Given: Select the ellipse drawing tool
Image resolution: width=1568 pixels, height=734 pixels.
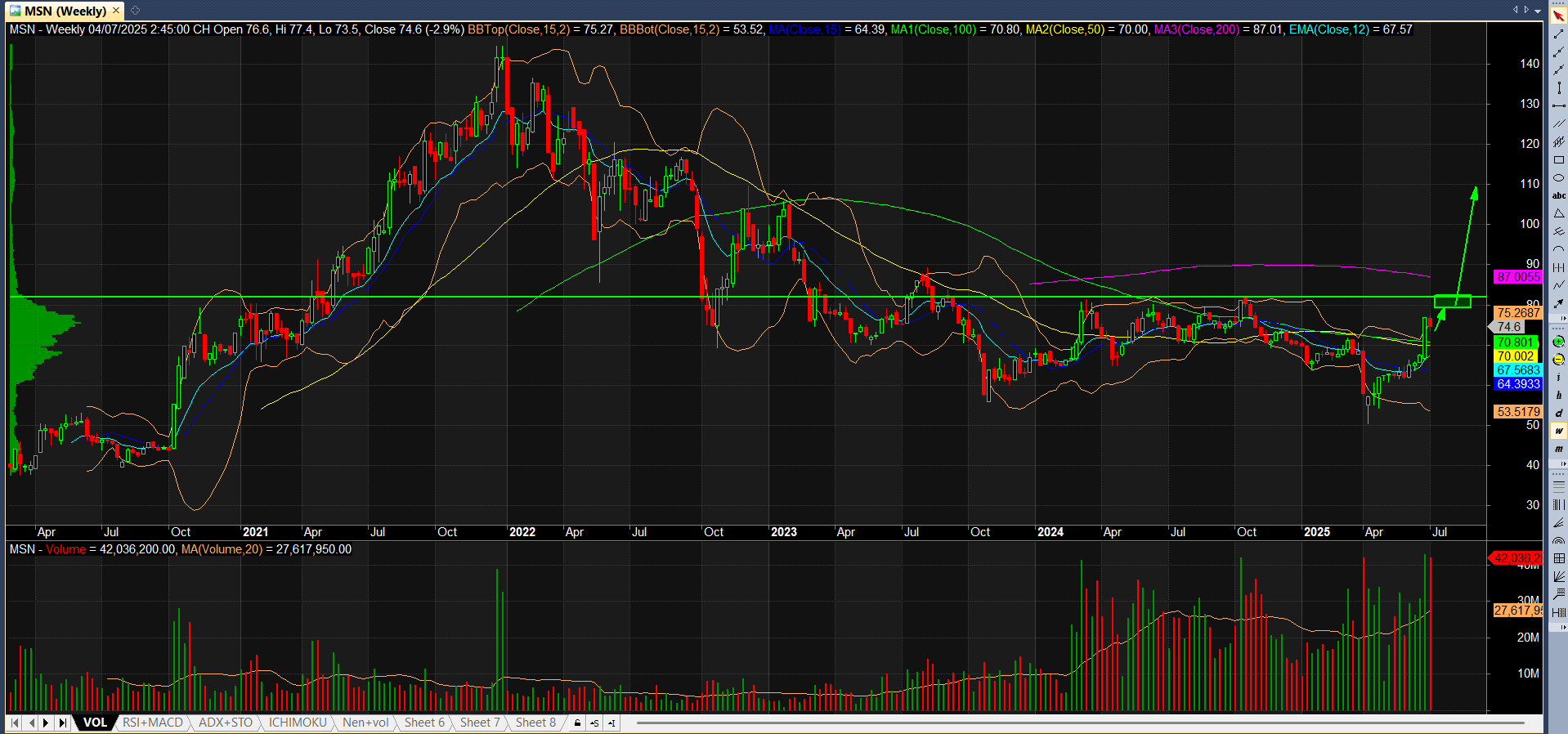Looking at the screenshot, I should [x=1558, y=177].
